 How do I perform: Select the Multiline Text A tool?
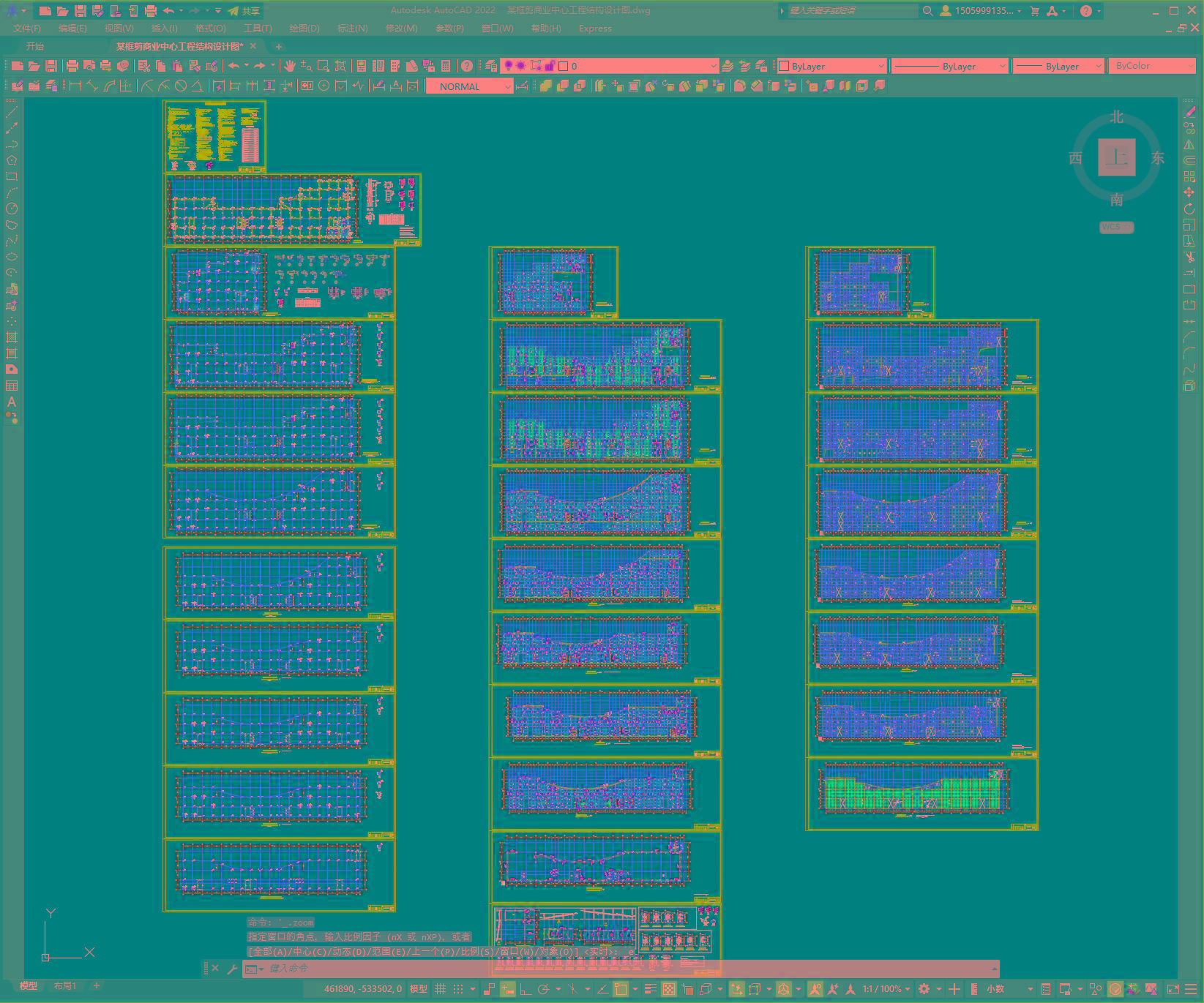[x=12, y=402]
